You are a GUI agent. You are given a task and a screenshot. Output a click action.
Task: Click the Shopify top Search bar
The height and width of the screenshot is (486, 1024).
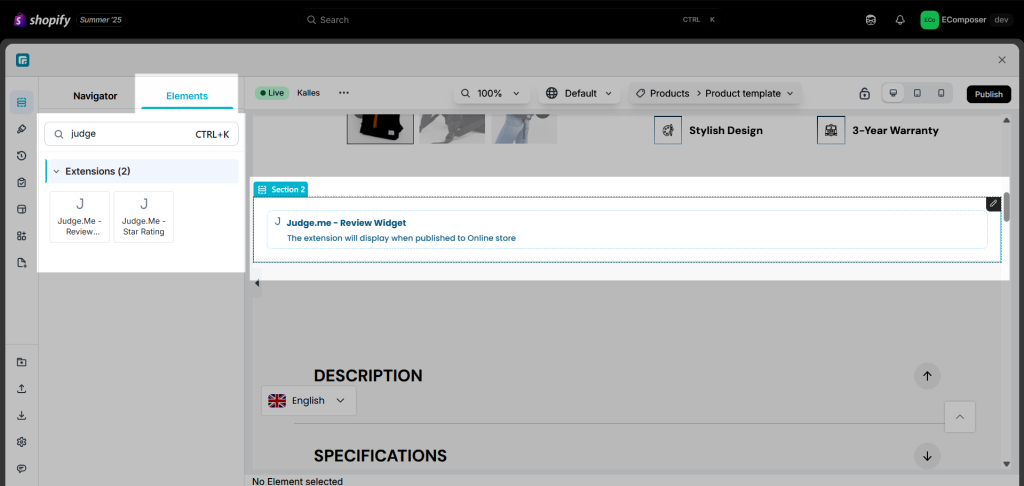[511, 20]
